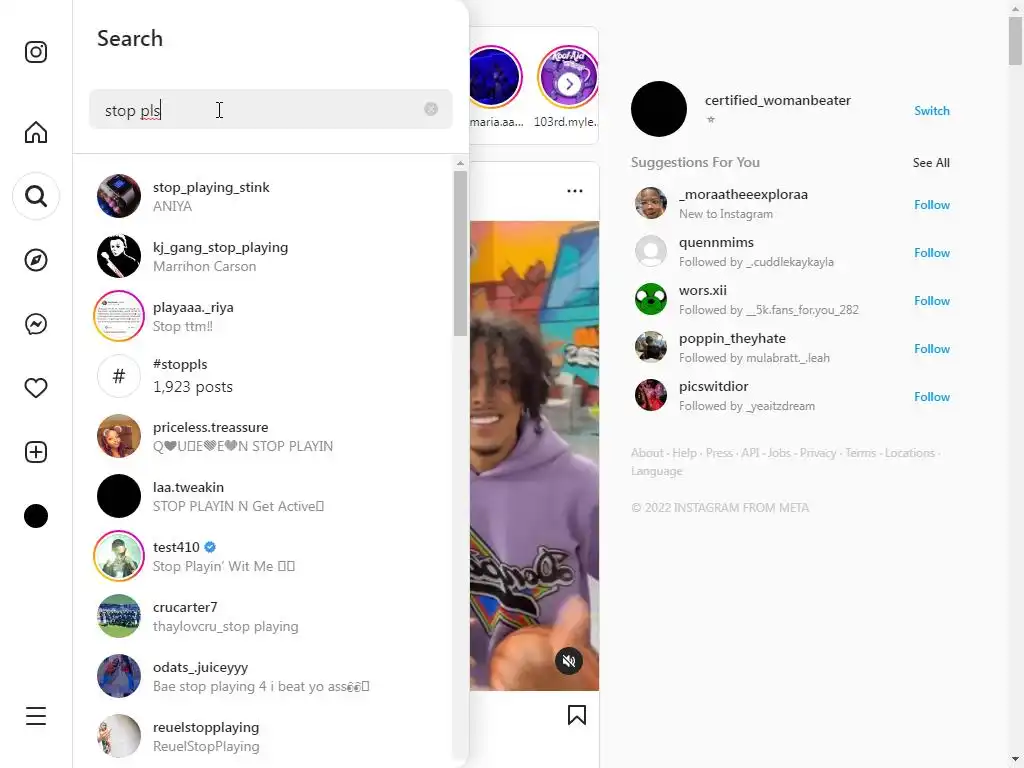The image size is (1024, 768).
Task: Open Messenger from the sidebar
Action: point(36,324)
